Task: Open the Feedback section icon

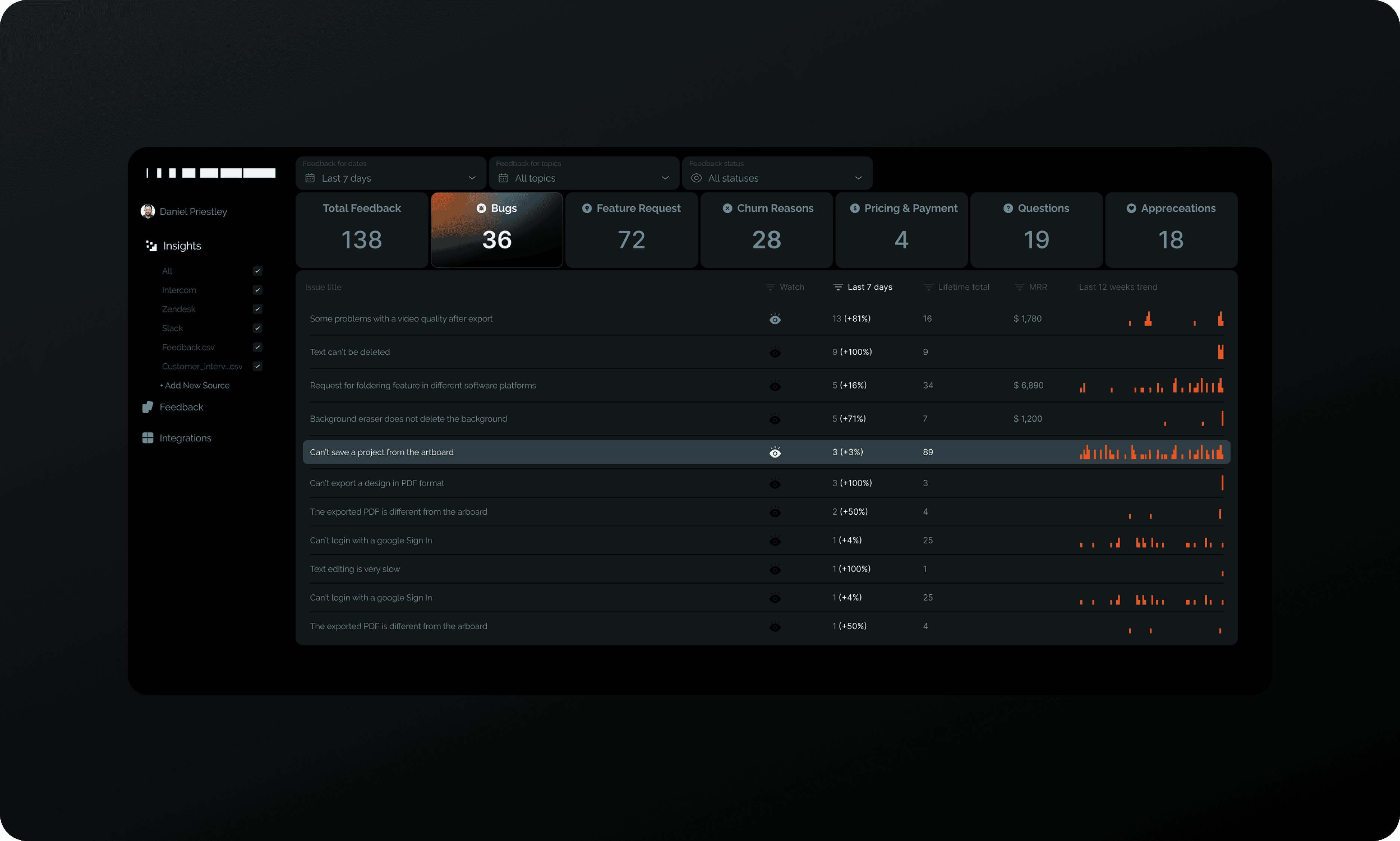Action: click(x=148, y=407)
